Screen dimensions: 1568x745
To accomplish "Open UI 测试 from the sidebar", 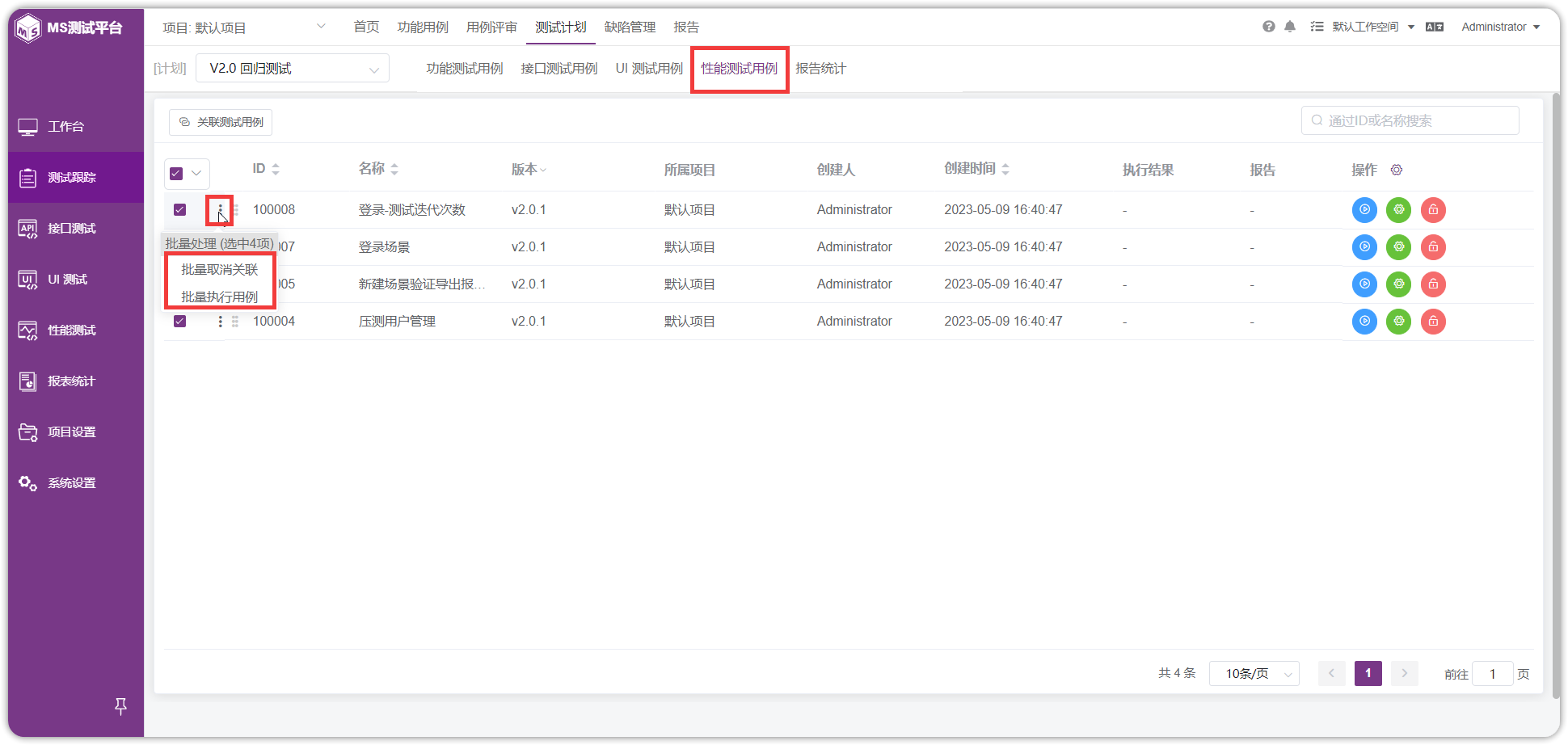I will tap(76, 280).
